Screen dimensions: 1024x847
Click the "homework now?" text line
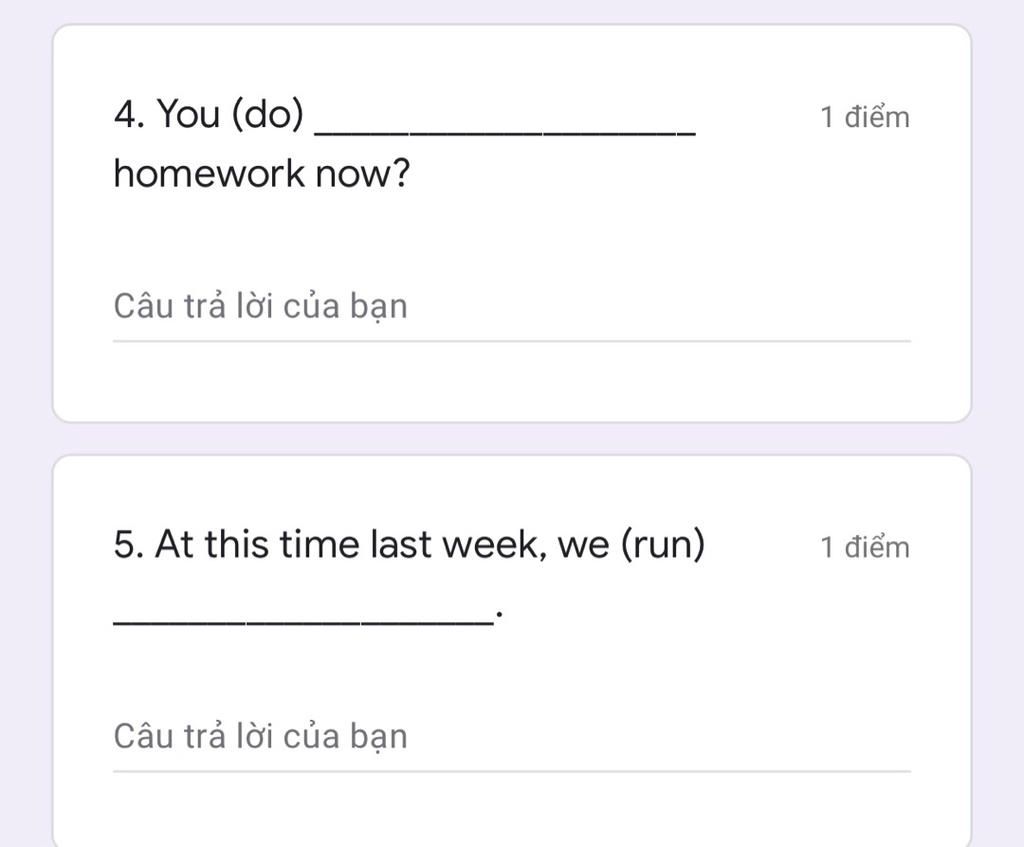[x=262, y=174]
